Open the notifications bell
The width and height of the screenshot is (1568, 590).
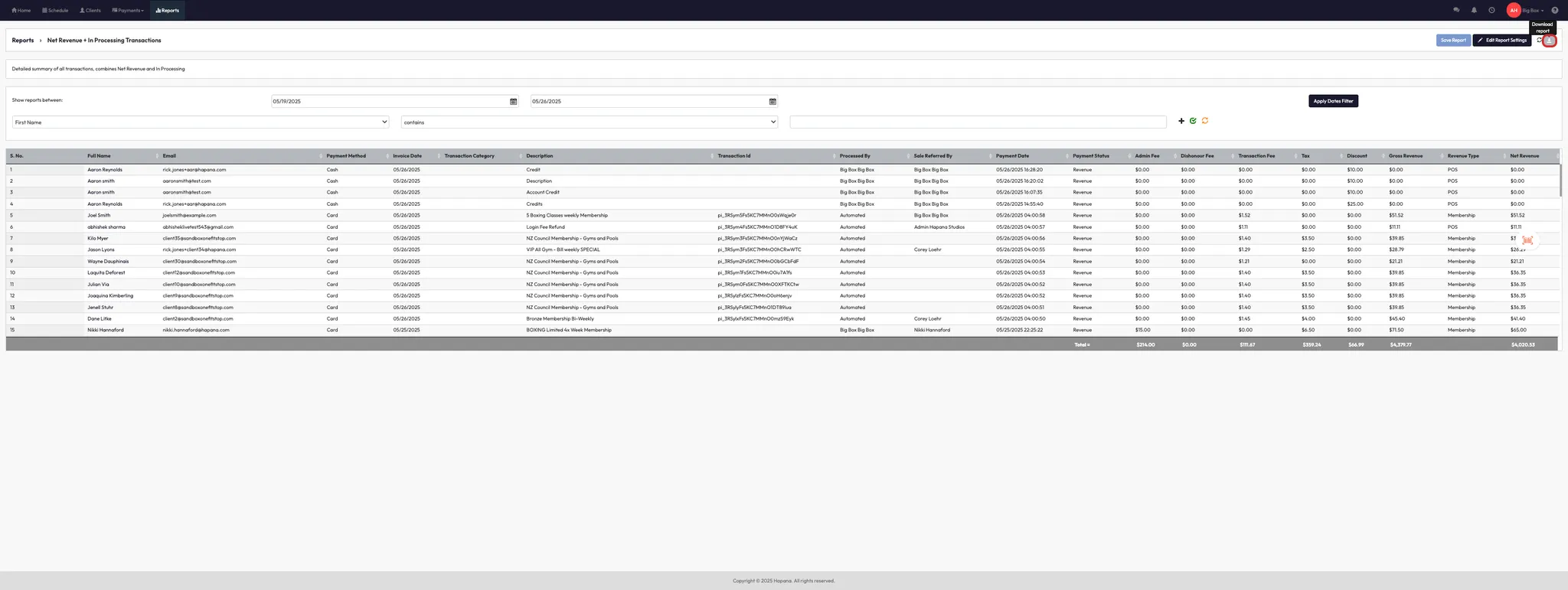pos(1474,11)
